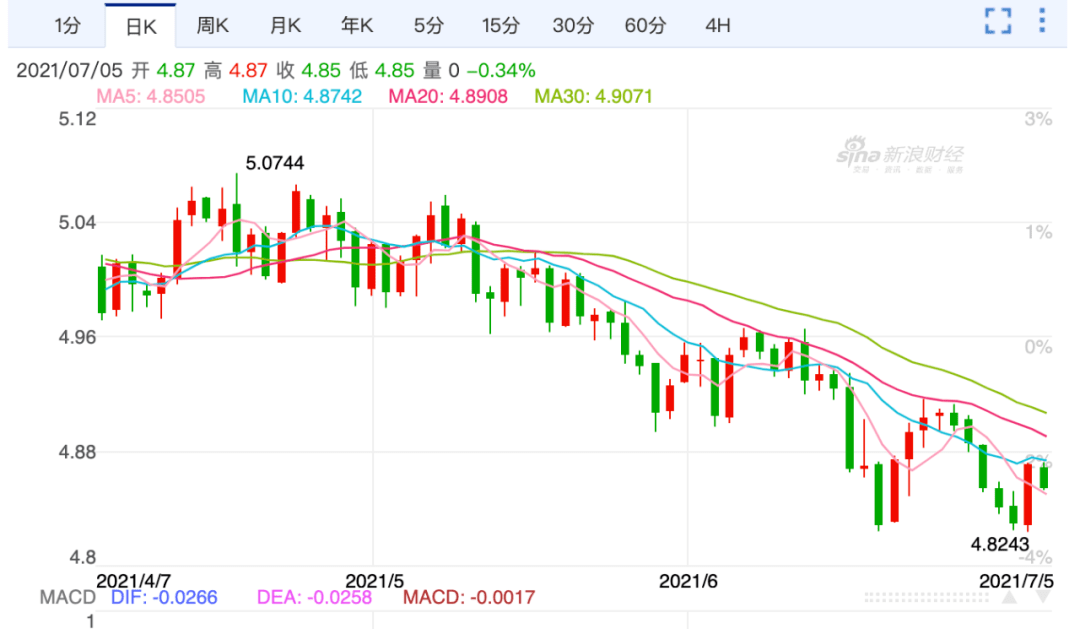Click the 2021/5 axis date label
Image resolution: width=1080 pixels, height=629 pixels.
(374, 581)
